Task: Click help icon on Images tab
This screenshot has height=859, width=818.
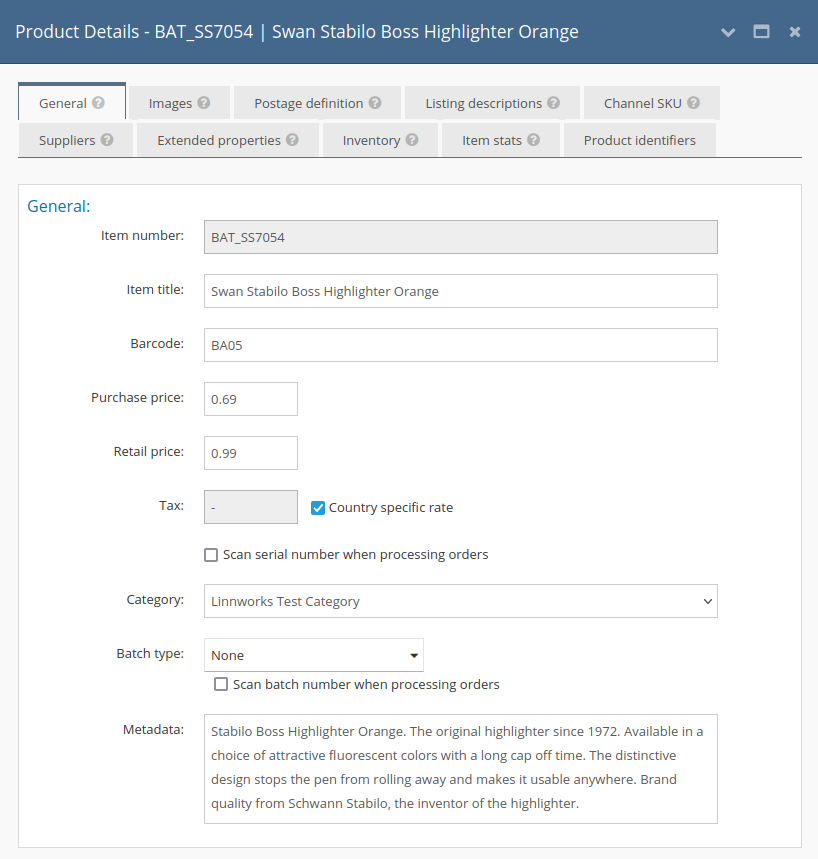Action: coord(204,103)
